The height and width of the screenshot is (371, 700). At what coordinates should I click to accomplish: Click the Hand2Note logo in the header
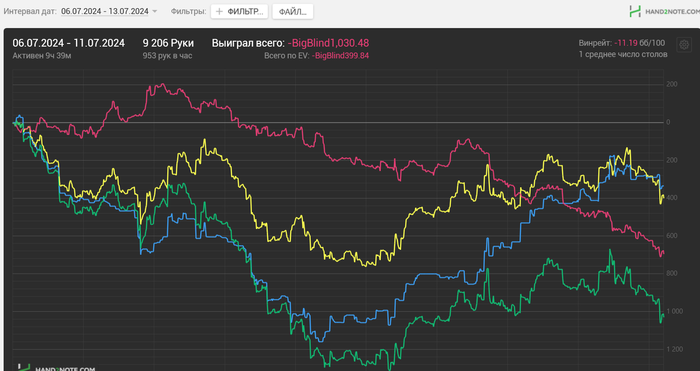(664, 12)
